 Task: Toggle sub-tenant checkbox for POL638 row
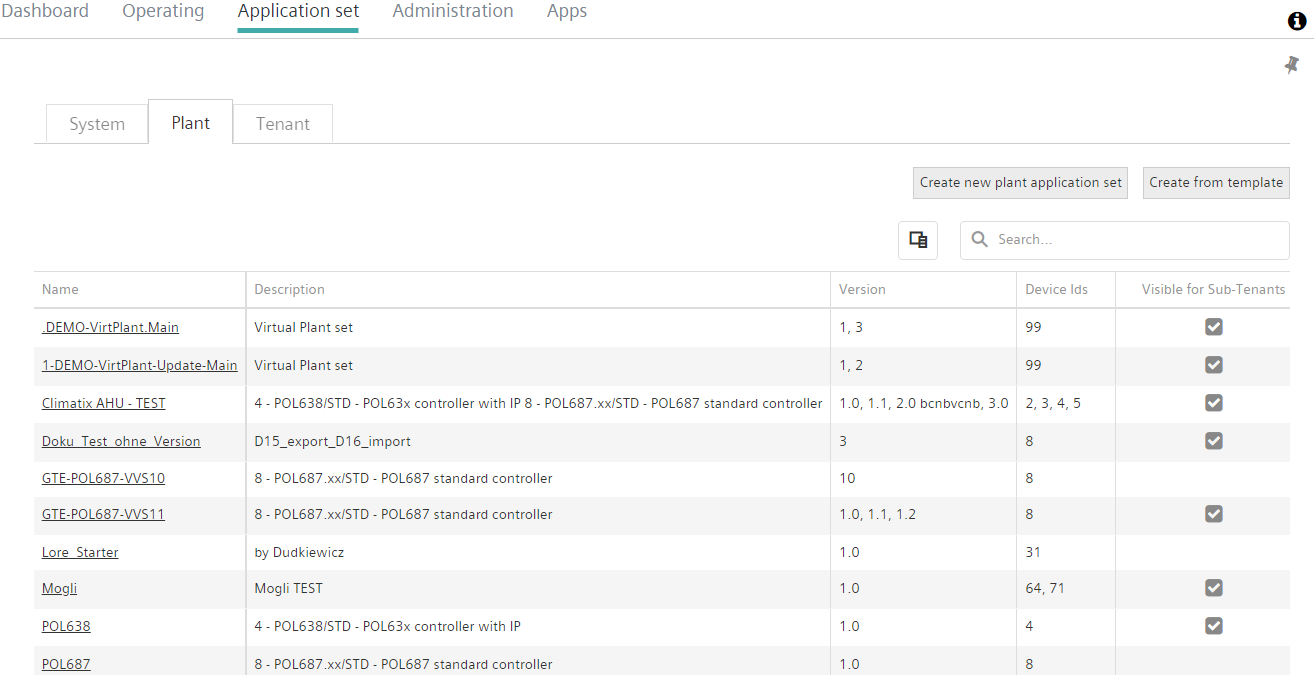[1213, 626]
